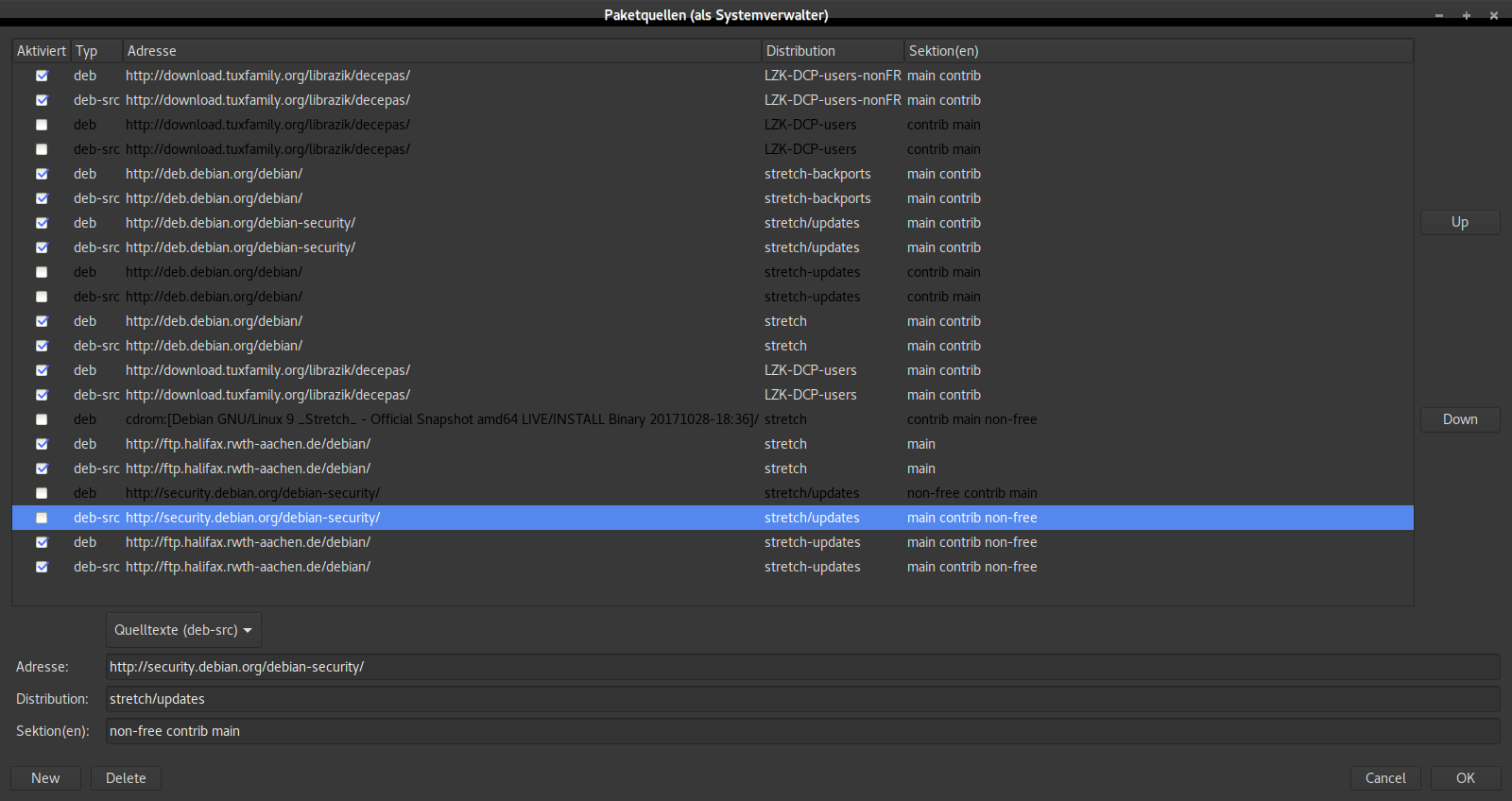This screenshot has height=801, width=1512.
Task: Click the Sektion(en) column header
Action: pos(1160,51)
